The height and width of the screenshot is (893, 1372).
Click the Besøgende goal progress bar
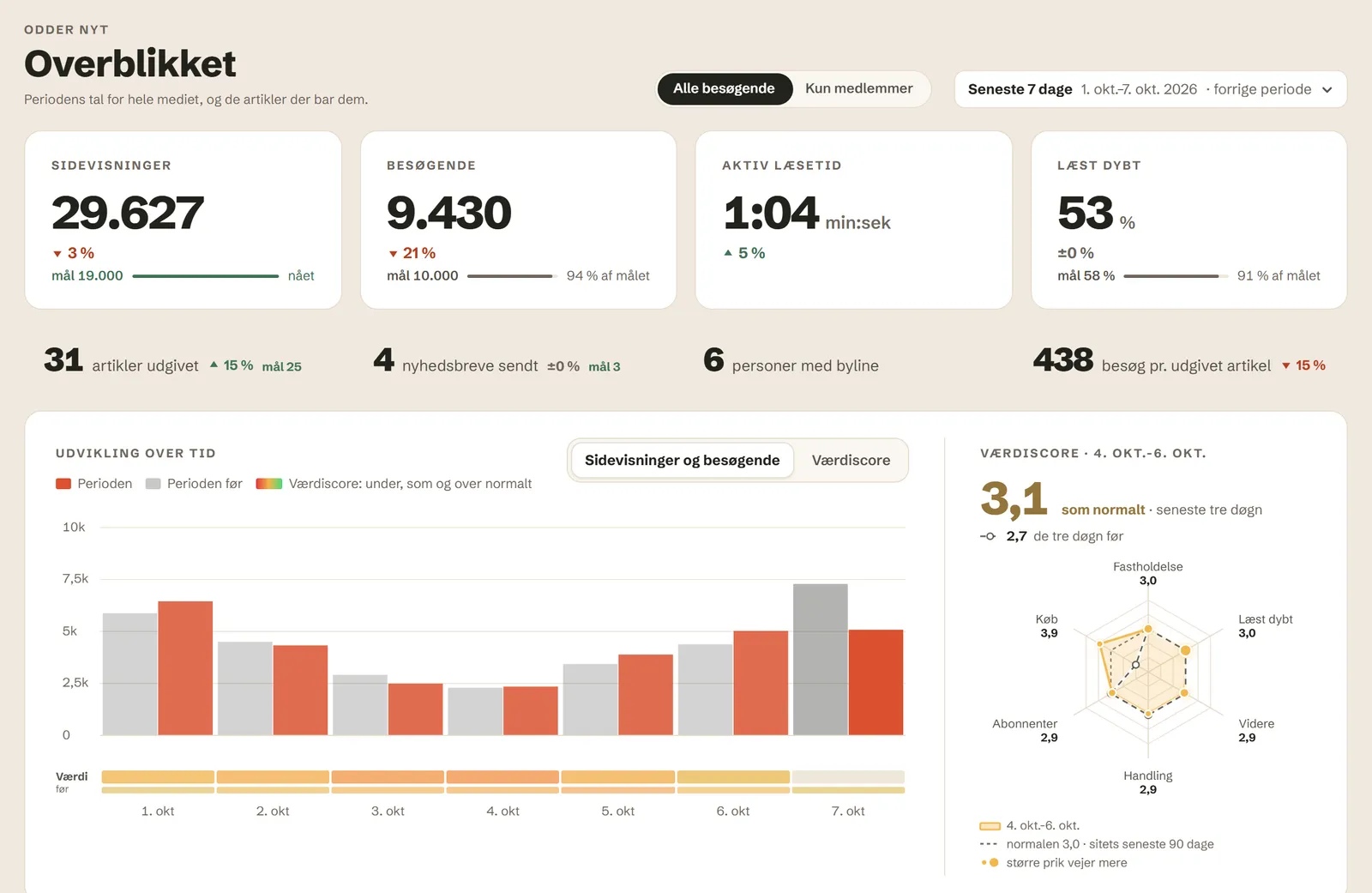click(512, 276)
